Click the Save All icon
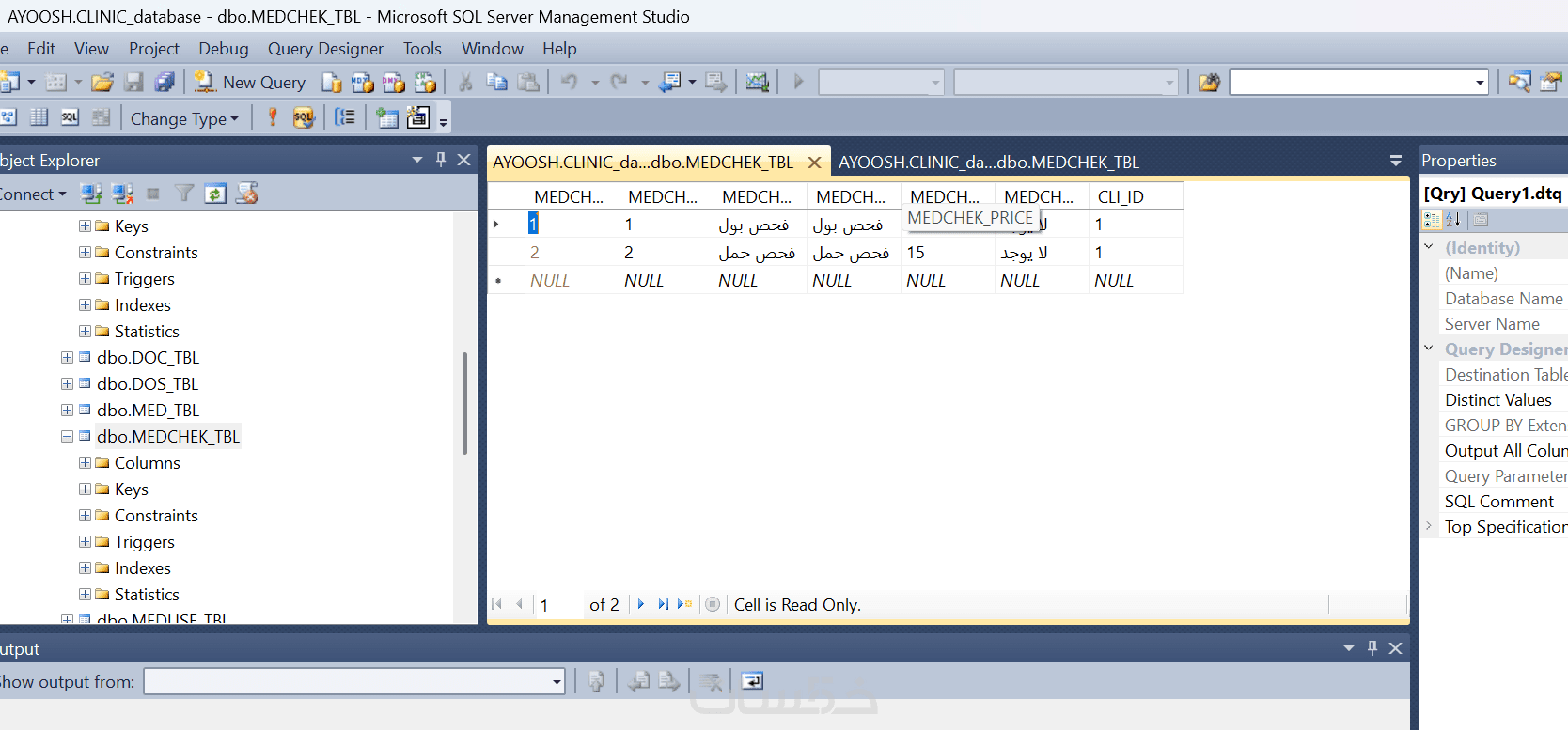1568x730 pixels. click(165, 83)
